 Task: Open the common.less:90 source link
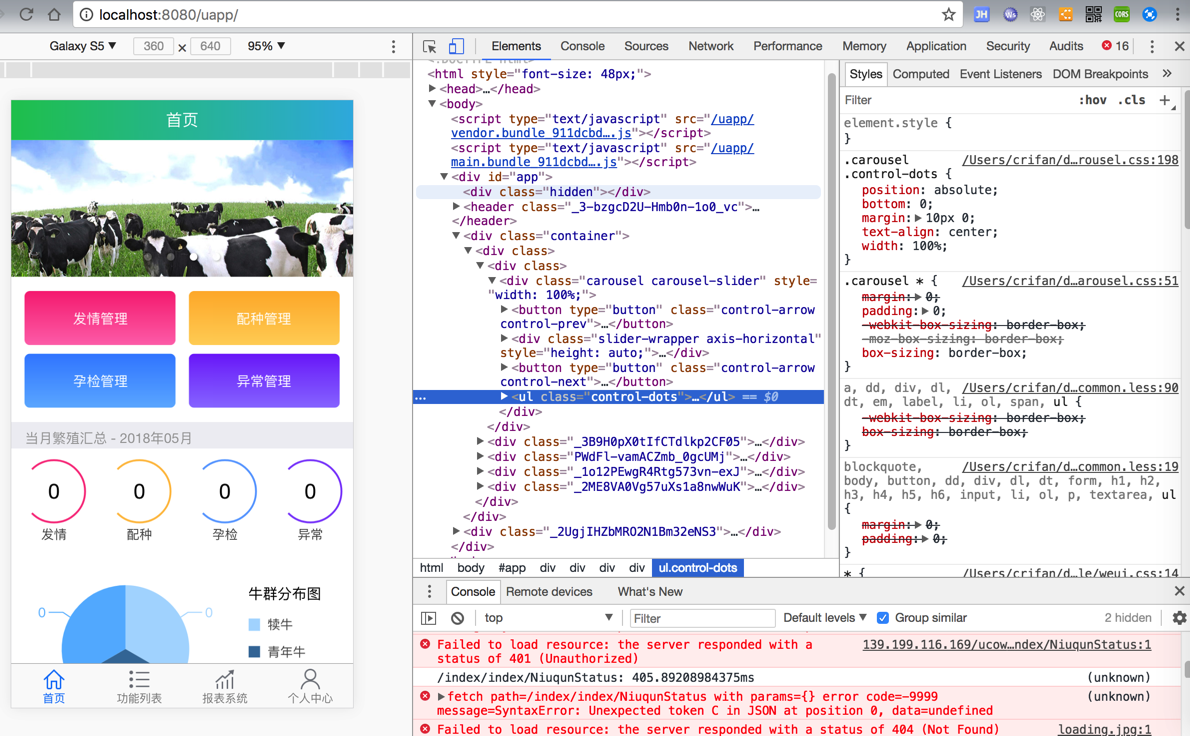coord(1070,388)
